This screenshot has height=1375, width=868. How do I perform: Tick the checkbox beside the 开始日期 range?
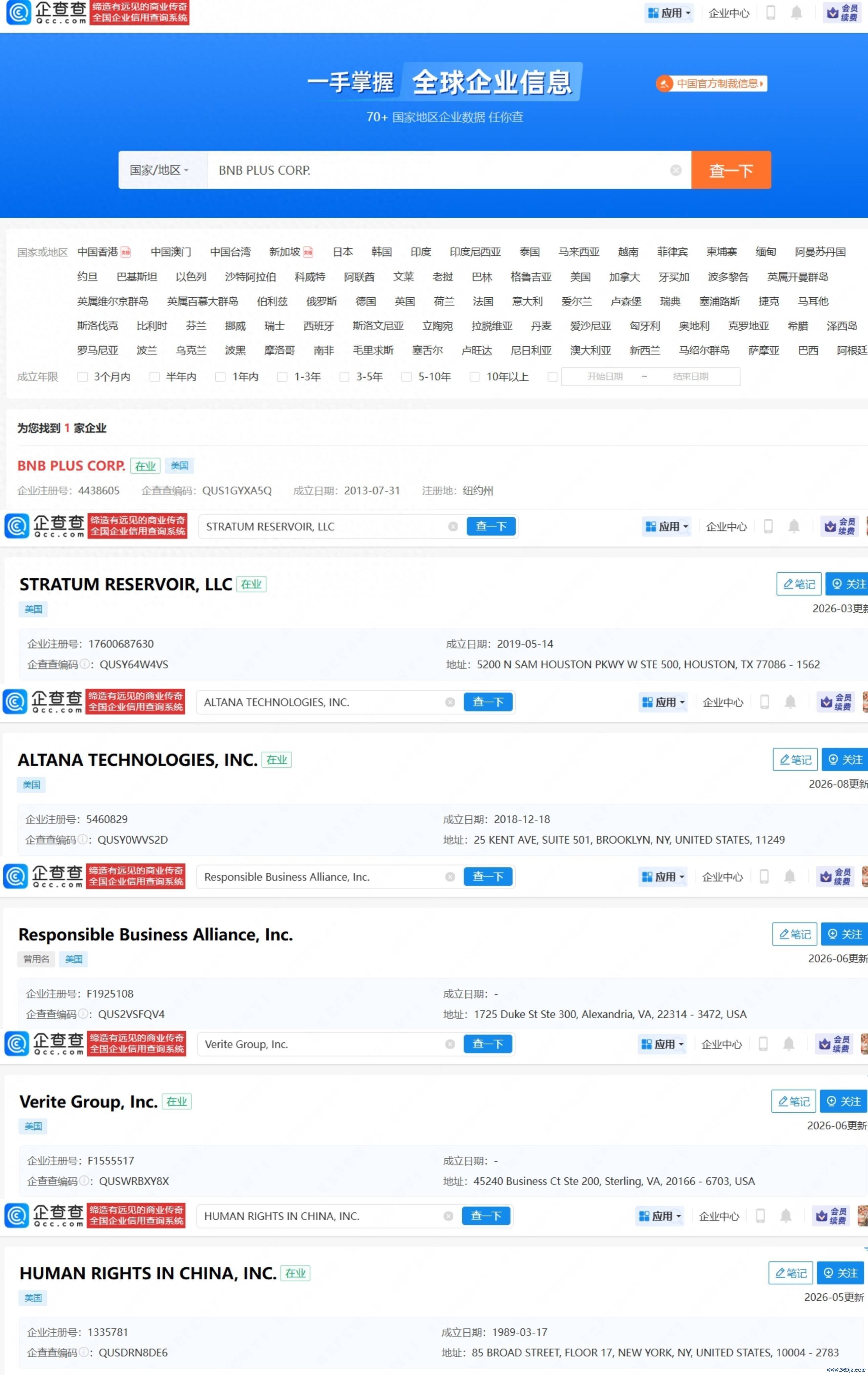coord(552,377)
